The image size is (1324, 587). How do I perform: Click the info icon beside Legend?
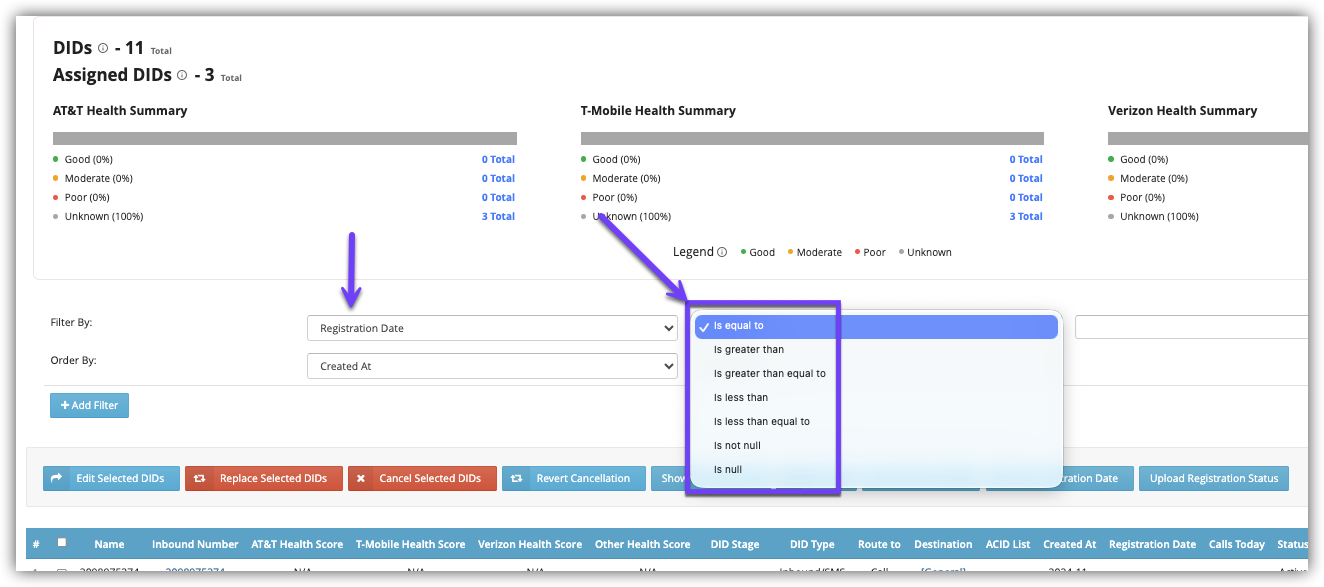(x=722, y=252)
